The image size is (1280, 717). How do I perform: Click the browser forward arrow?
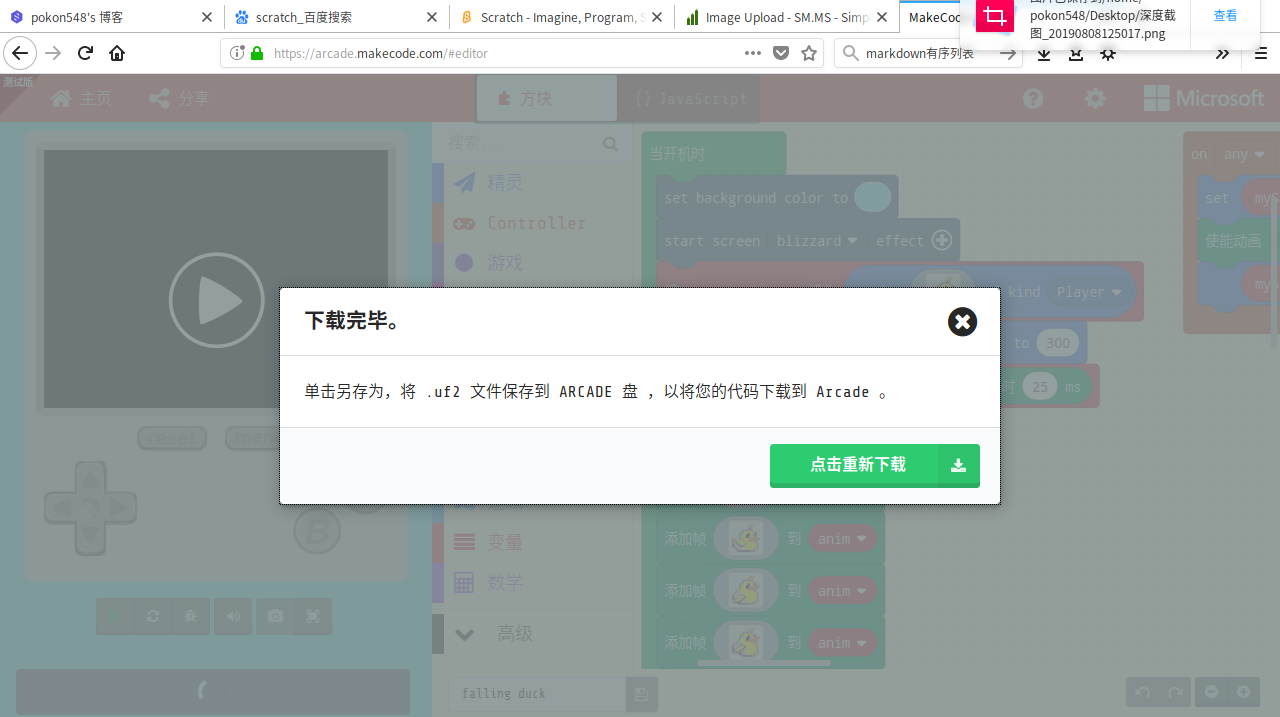pos(53,53)
